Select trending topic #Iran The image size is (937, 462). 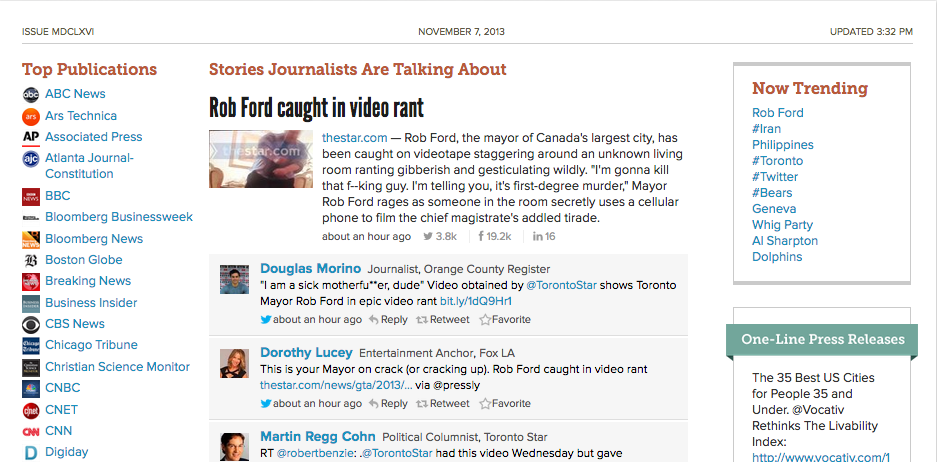coord(766,129)
